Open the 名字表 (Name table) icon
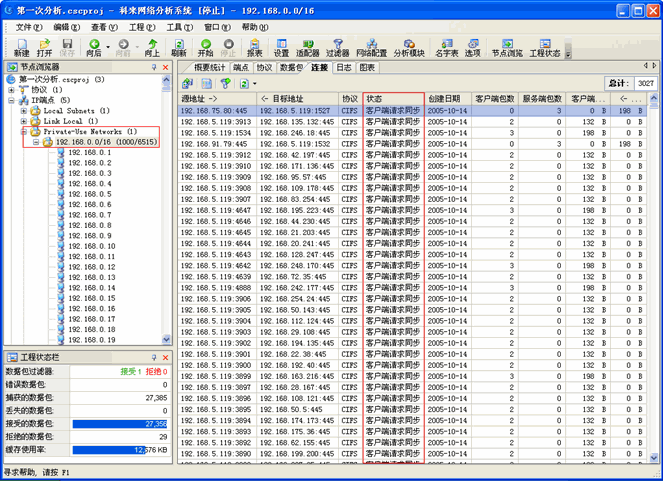Viewport: 663px width, 481px height. 446,47
